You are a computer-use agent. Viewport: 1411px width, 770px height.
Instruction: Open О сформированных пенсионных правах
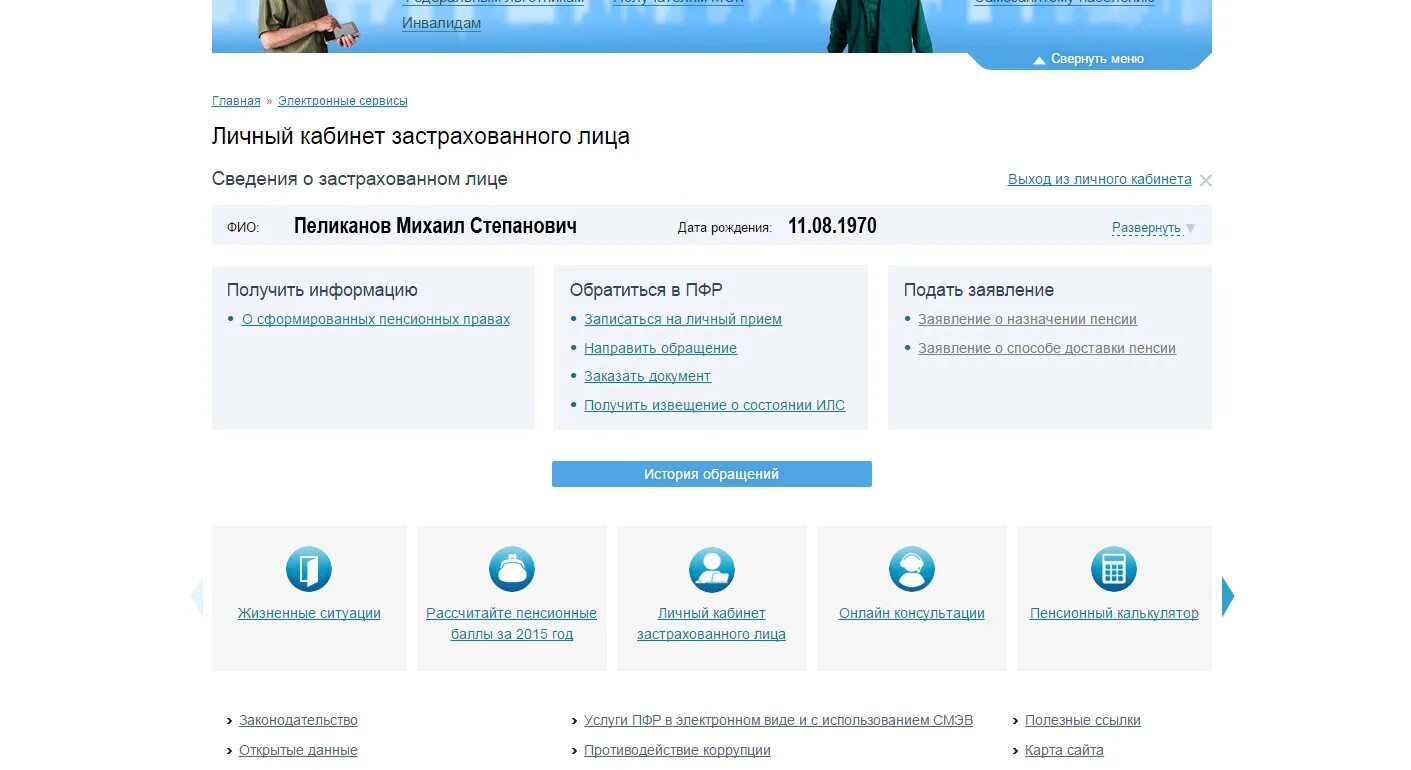[376, 320]
